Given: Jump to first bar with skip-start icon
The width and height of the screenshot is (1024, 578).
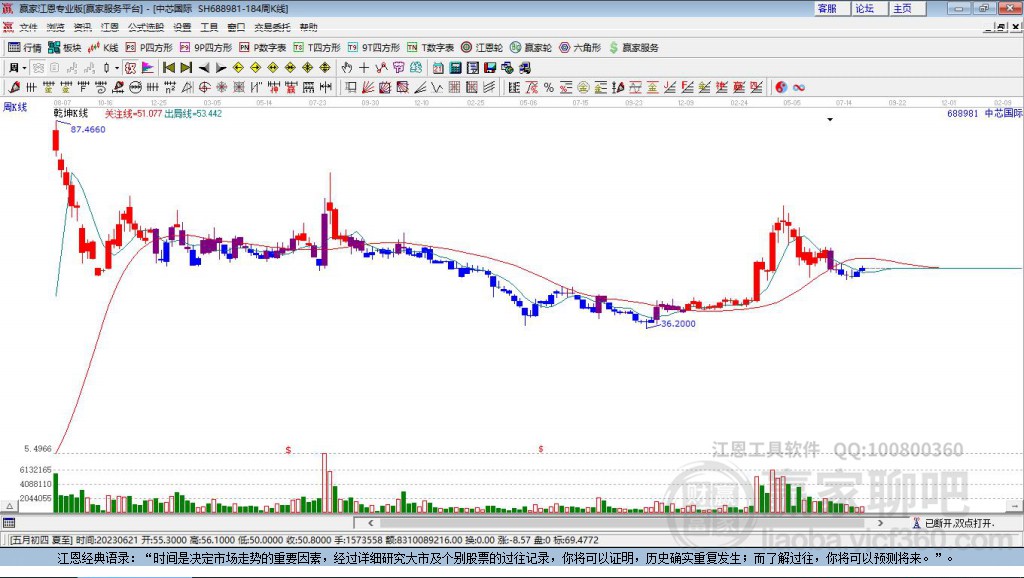Looking at the screenshot, I should (x=169, y=68).
